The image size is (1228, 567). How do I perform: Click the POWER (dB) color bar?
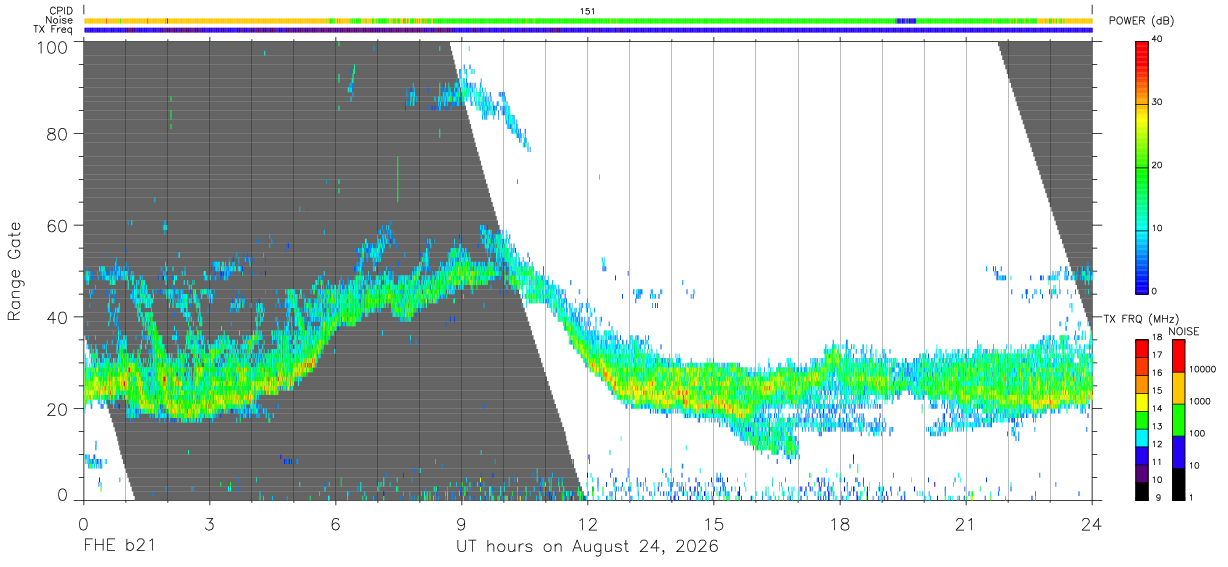tap(1141, 166)
